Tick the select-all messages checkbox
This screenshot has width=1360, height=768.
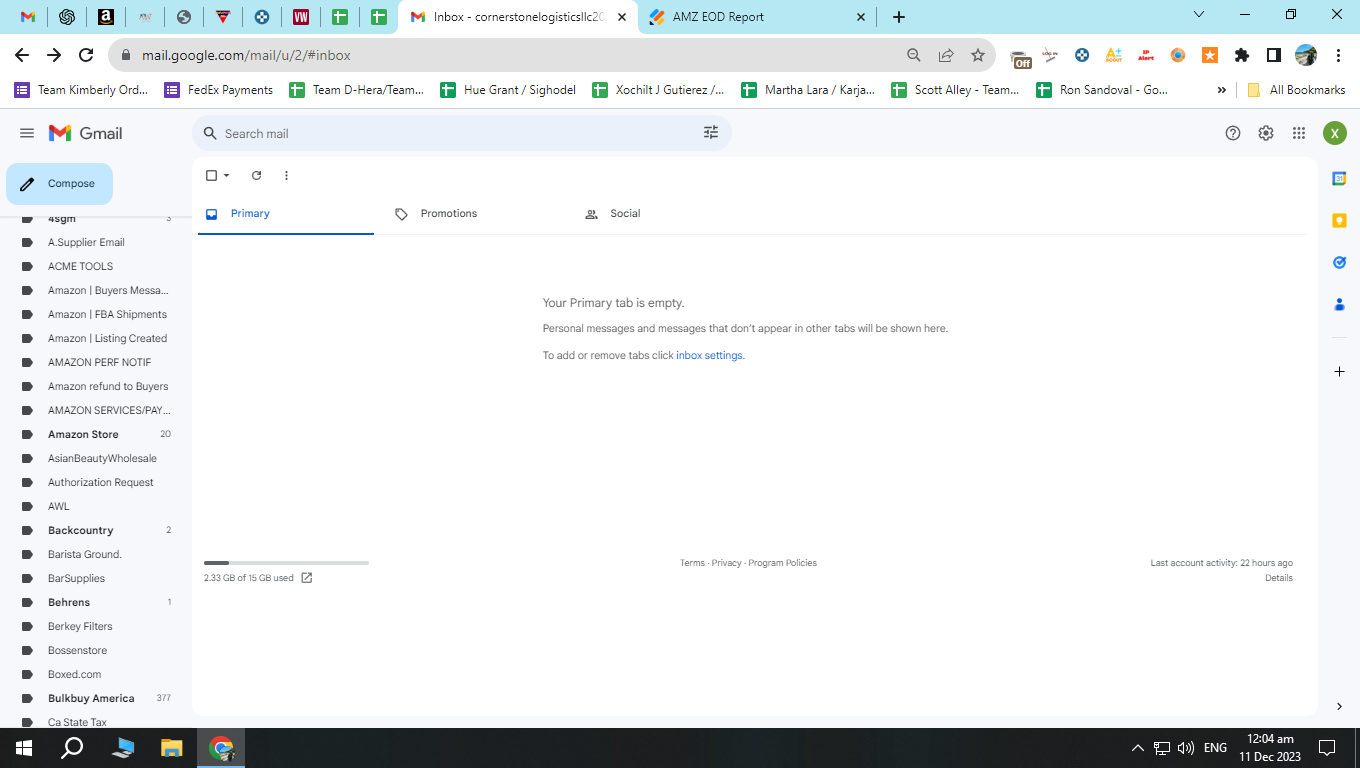tap(211, 175)
